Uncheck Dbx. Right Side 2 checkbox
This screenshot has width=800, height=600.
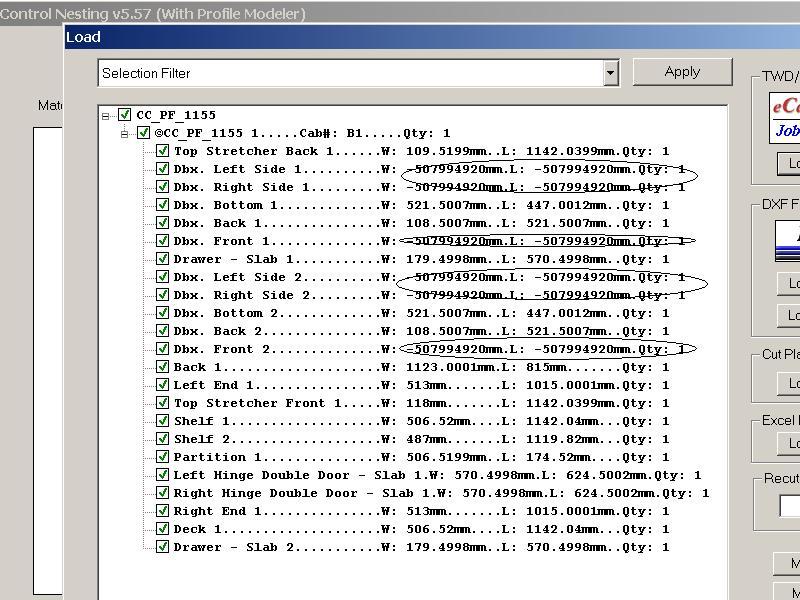(x=162, y=295)
